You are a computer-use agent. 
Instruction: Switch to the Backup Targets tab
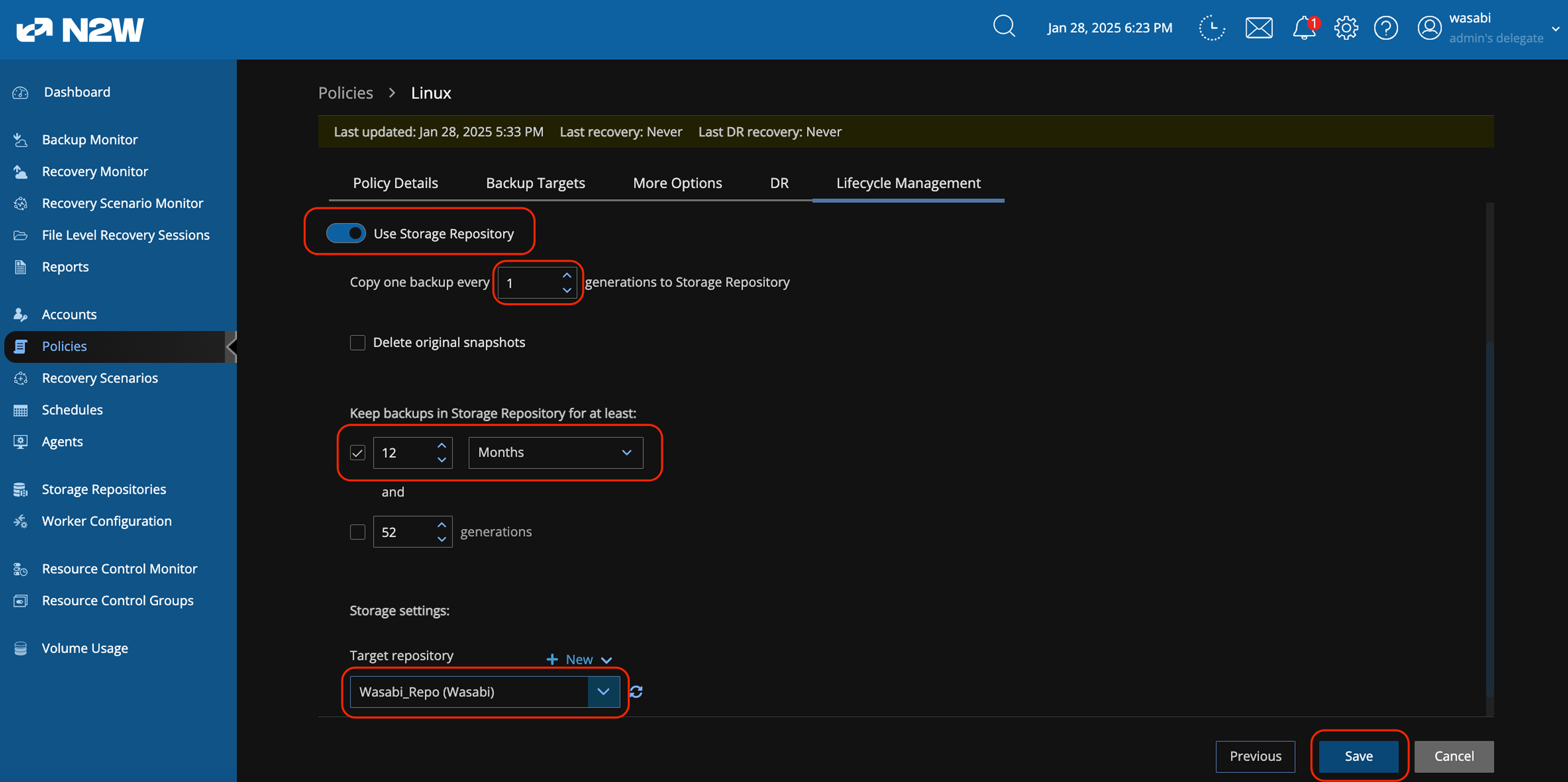535,183
